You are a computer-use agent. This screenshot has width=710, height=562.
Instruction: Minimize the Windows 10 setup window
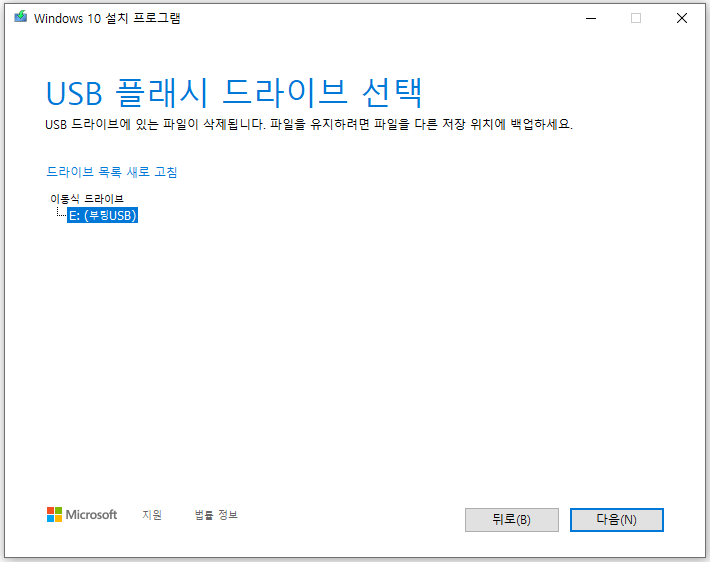(x=591, y=18)
